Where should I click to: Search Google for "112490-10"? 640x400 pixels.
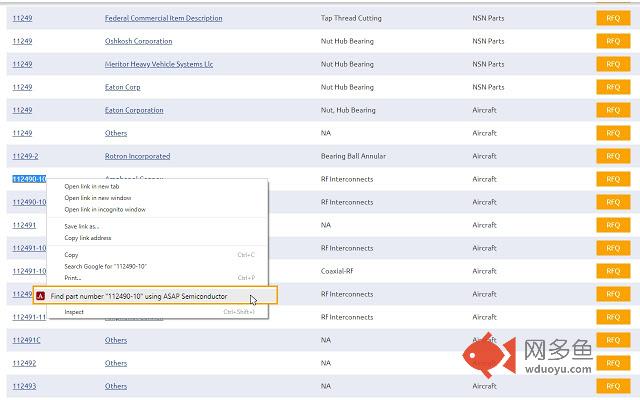103,266
